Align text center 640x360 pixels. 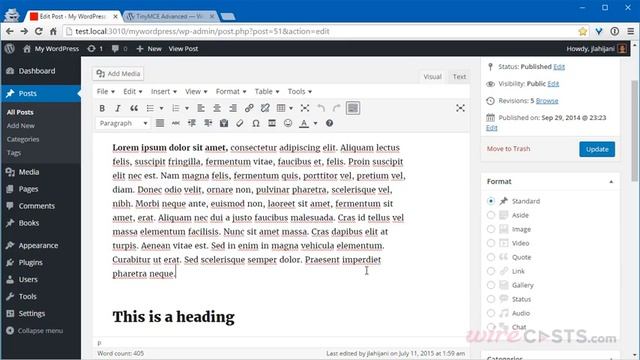[217, 108]
